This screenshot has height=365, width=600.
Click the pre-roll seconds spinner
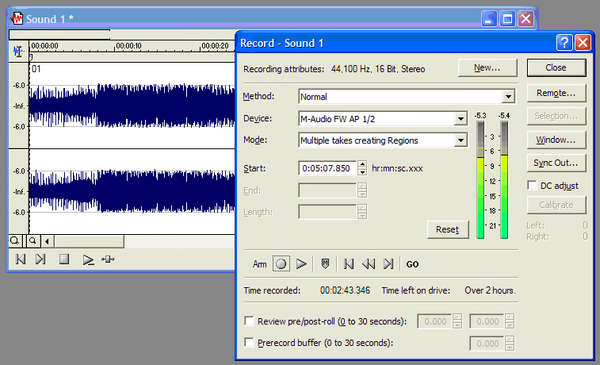[457, 321]
